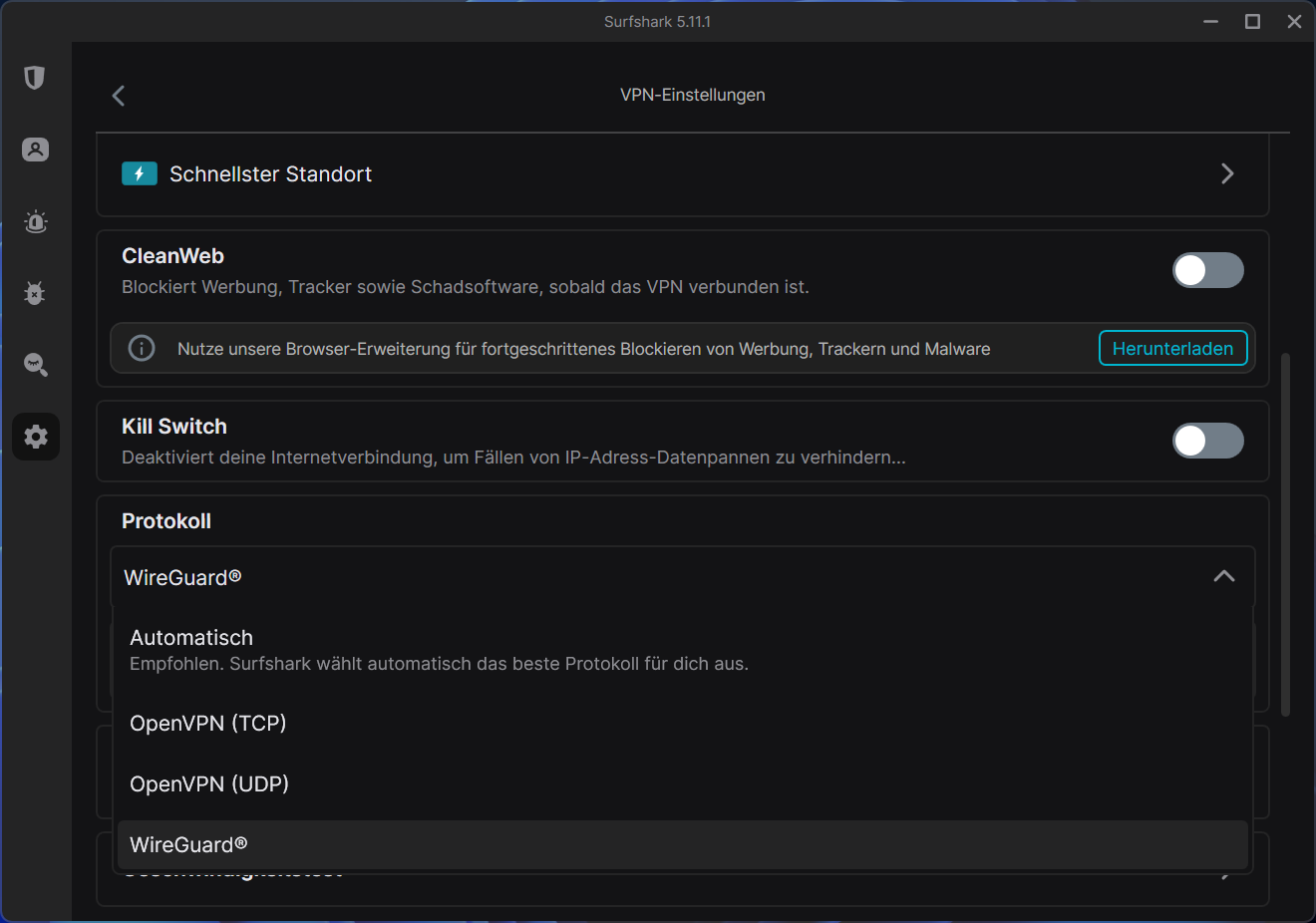Screen dimensions: 1316x923
Task: Click the VPN-Einstellungen page title
Action: coord(693,95)
